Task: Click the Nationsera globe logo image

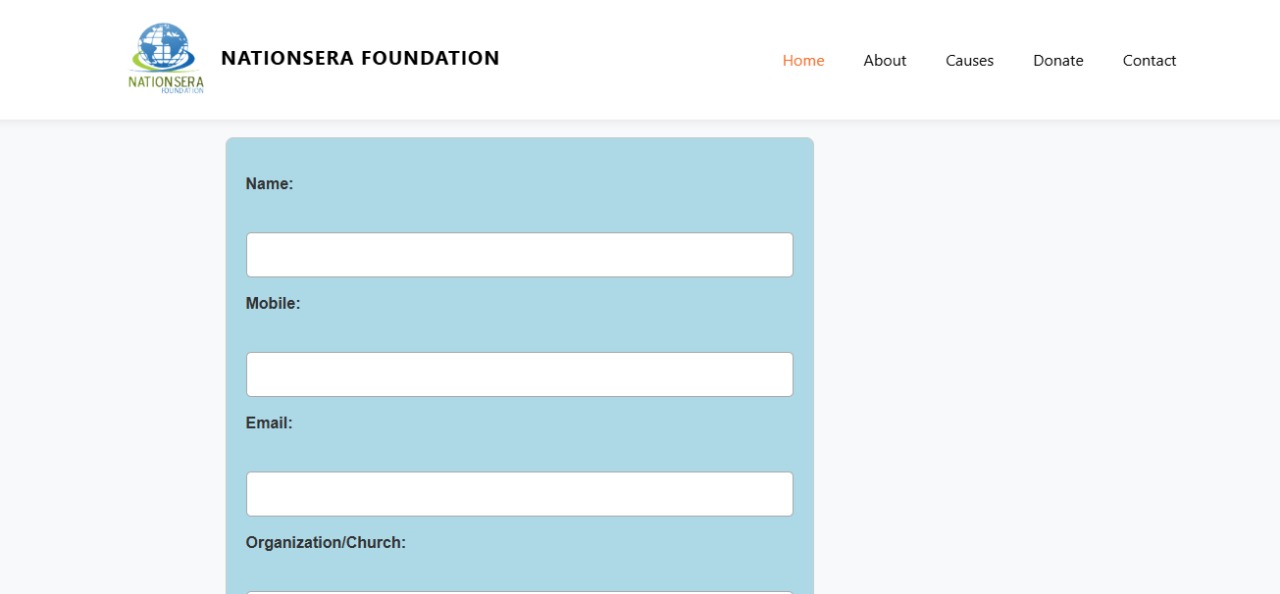Action: tap(165, 47)
